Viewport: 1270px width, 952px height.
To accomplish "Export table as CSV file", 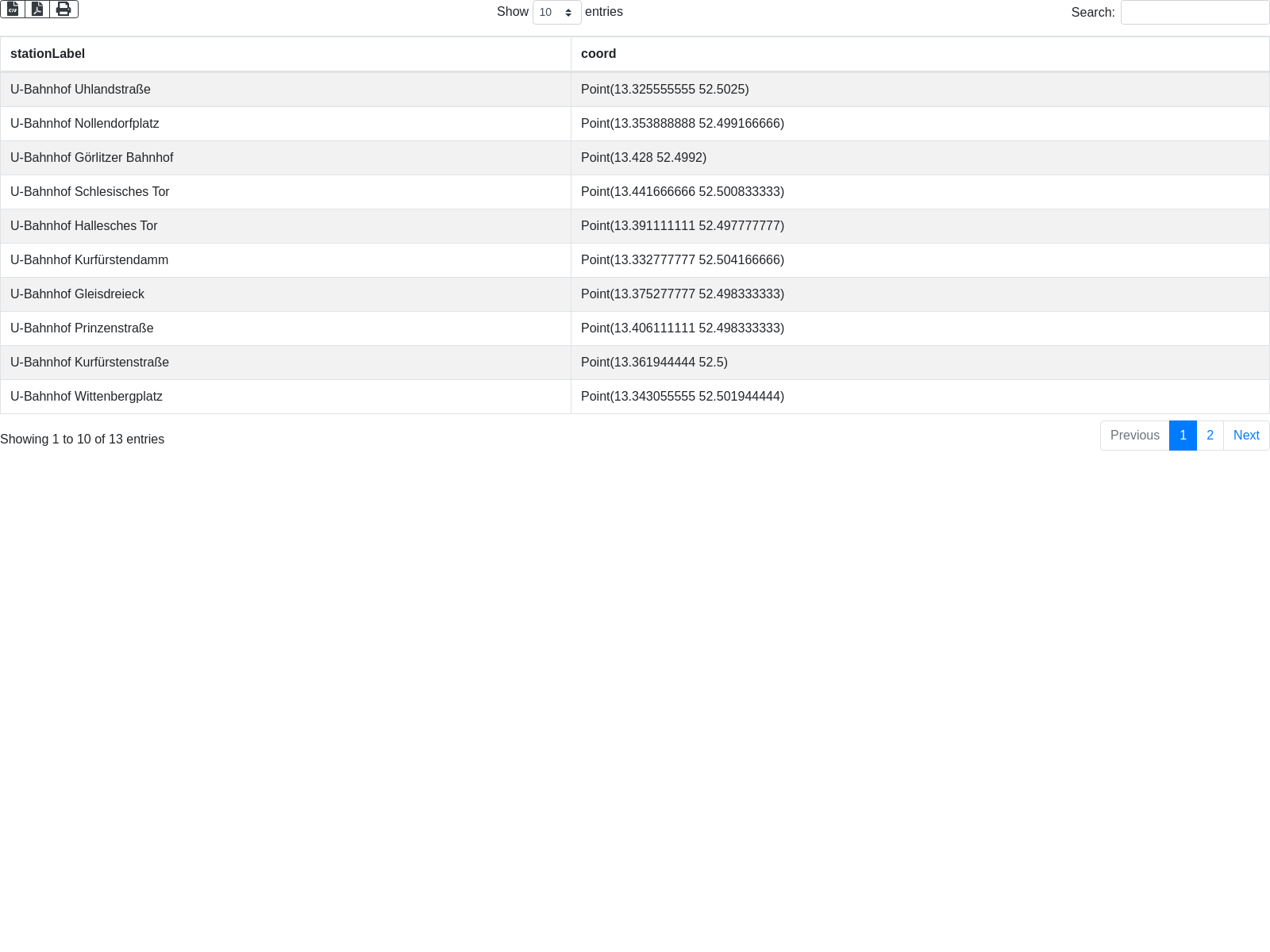I will tap(13, 10).
